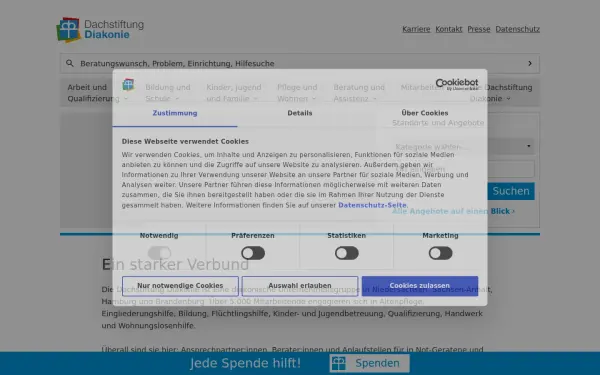Click Nur notwendige Cookies button

coord(180,286)
